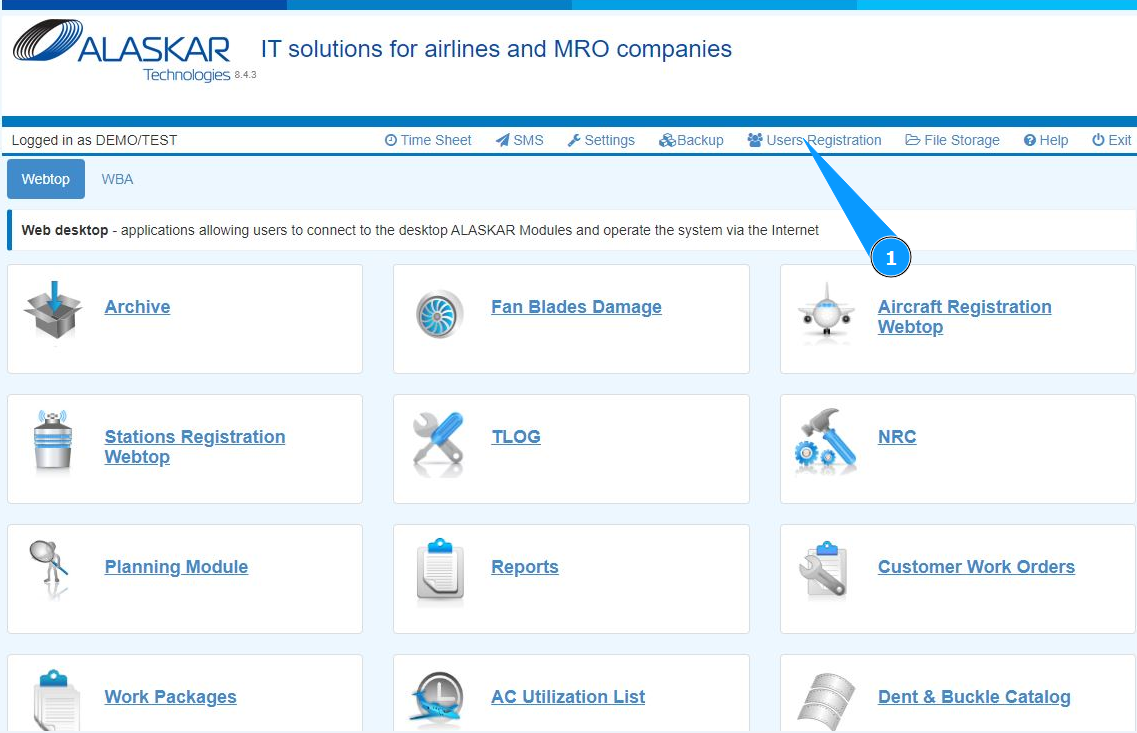Open File Storage in the toolbar
Viewport: 1137px width, 733px height.
952,140
